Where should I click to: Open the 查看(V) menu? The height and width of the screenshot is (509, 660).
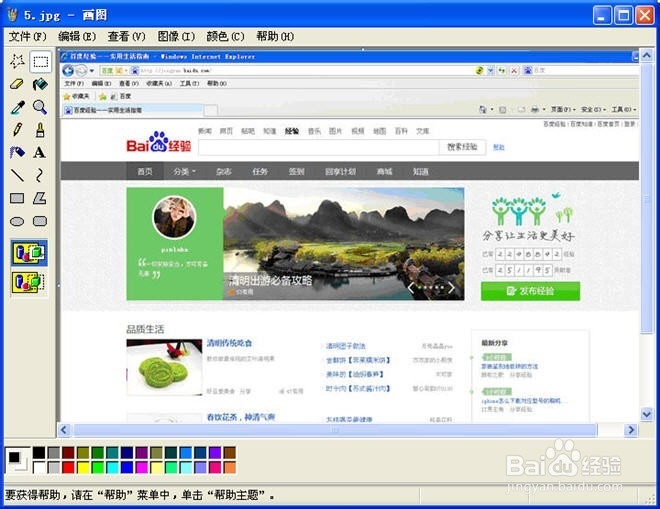pos(126,37)
